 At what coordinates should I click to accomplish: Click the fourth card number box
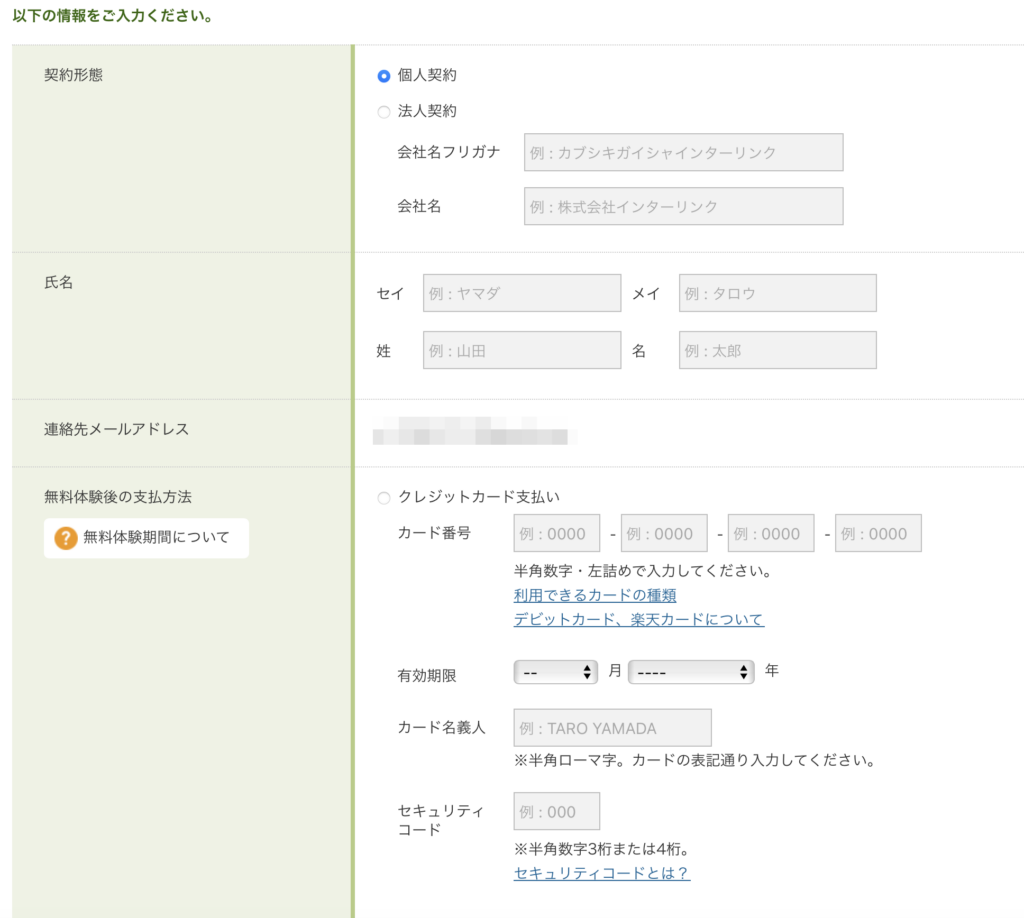(x=878, y=533)
